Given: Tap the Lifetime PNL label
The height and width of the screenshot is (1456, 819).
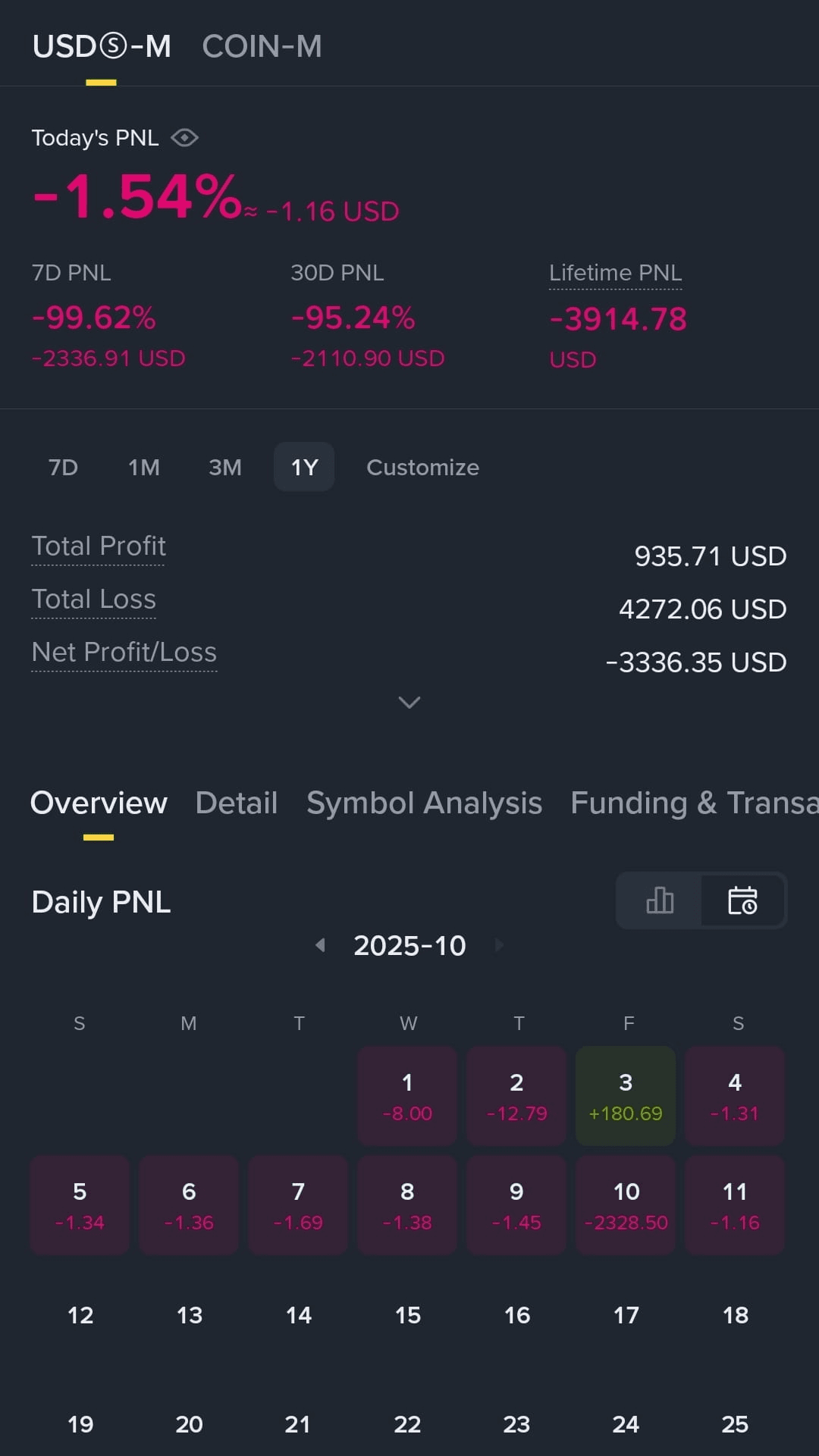Looking at the screenshot, I should 615,273.
